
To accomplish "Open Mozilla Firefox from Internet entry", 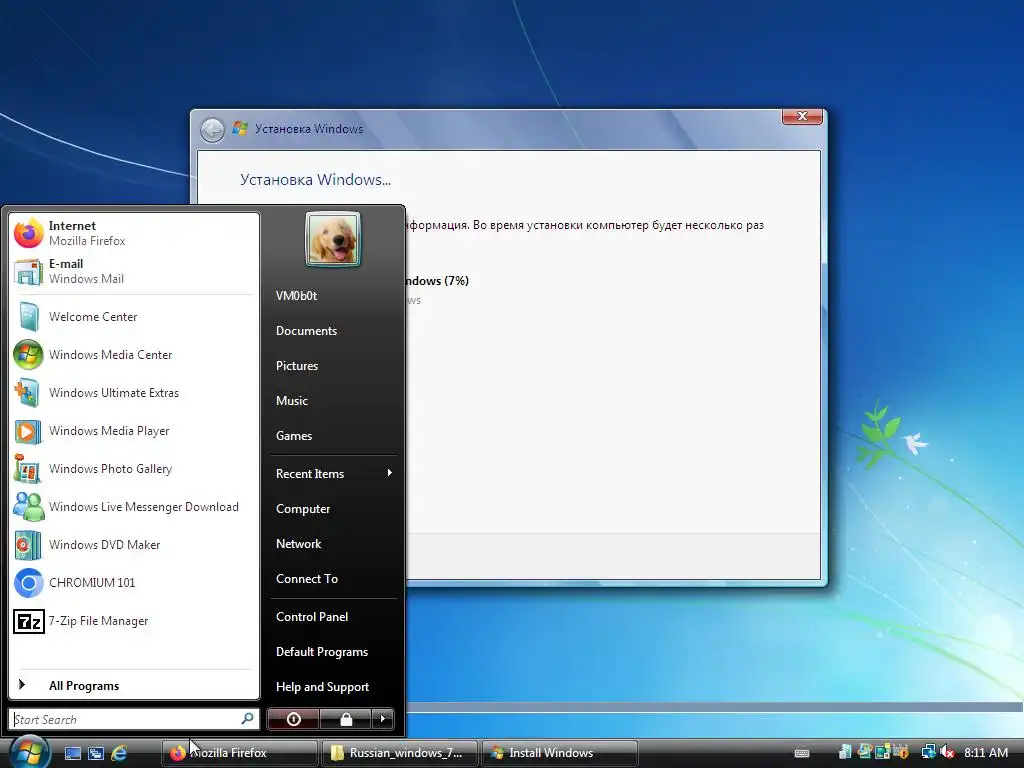I will 134,233.
